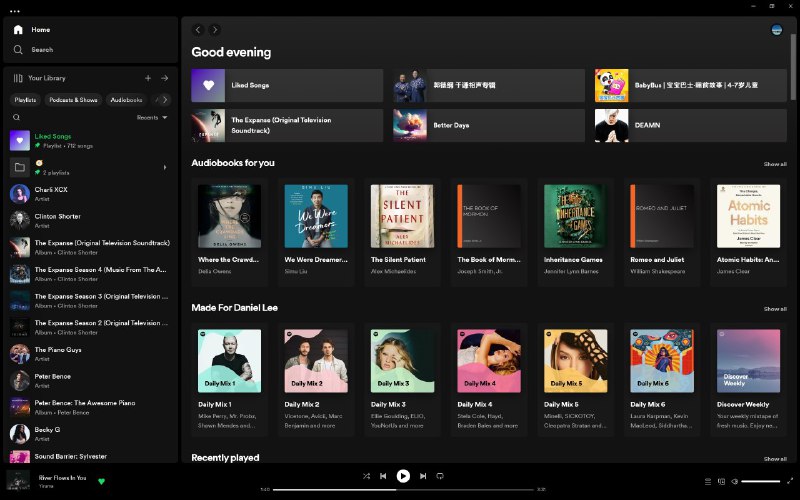The image size is (800, 500).
Task: Open The Expanse Season 4 album
Action: (90, 274)
